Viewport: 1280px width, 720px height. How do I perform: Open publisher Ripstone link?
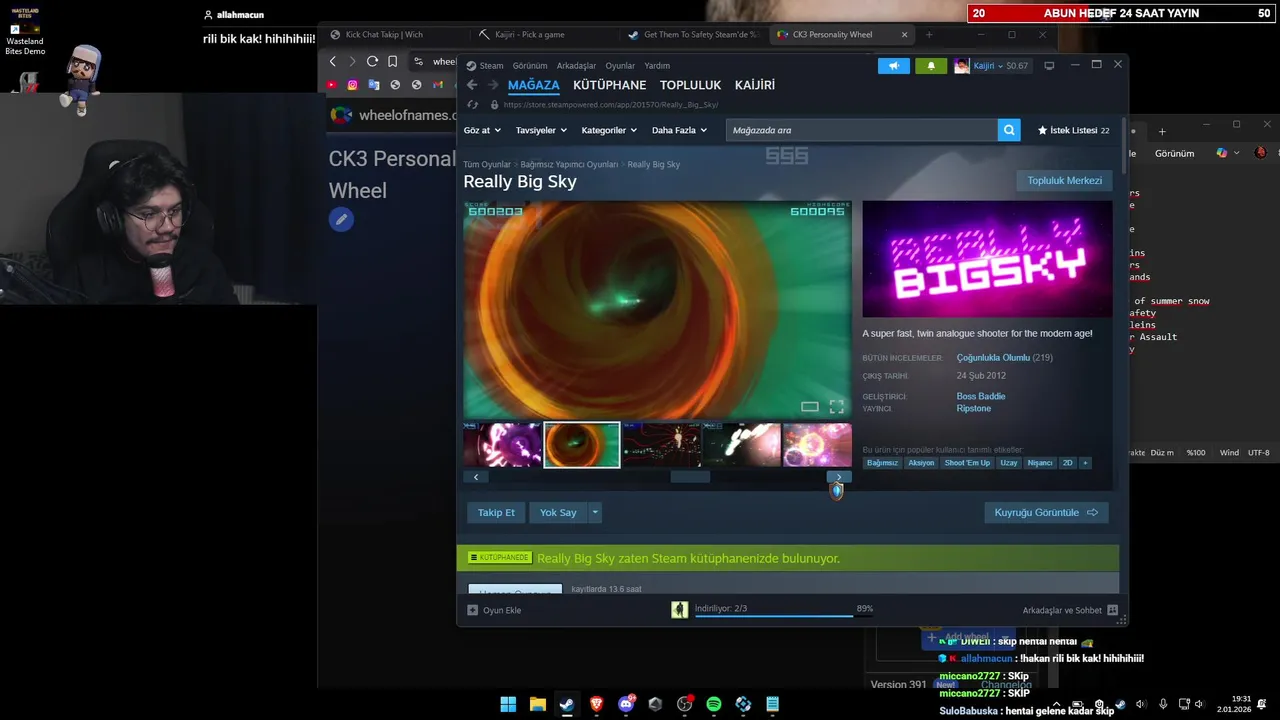pyautogui.click(x=974, y=408)
